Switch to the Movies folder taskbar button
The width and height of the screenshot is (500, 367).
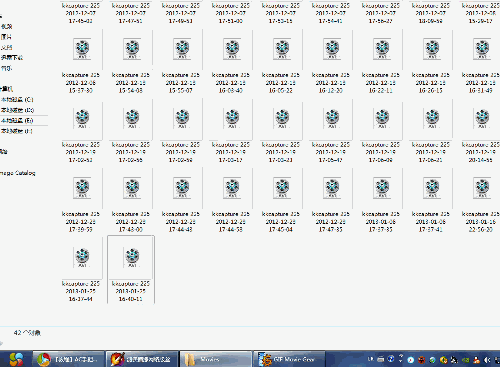(x=216, y=359)
